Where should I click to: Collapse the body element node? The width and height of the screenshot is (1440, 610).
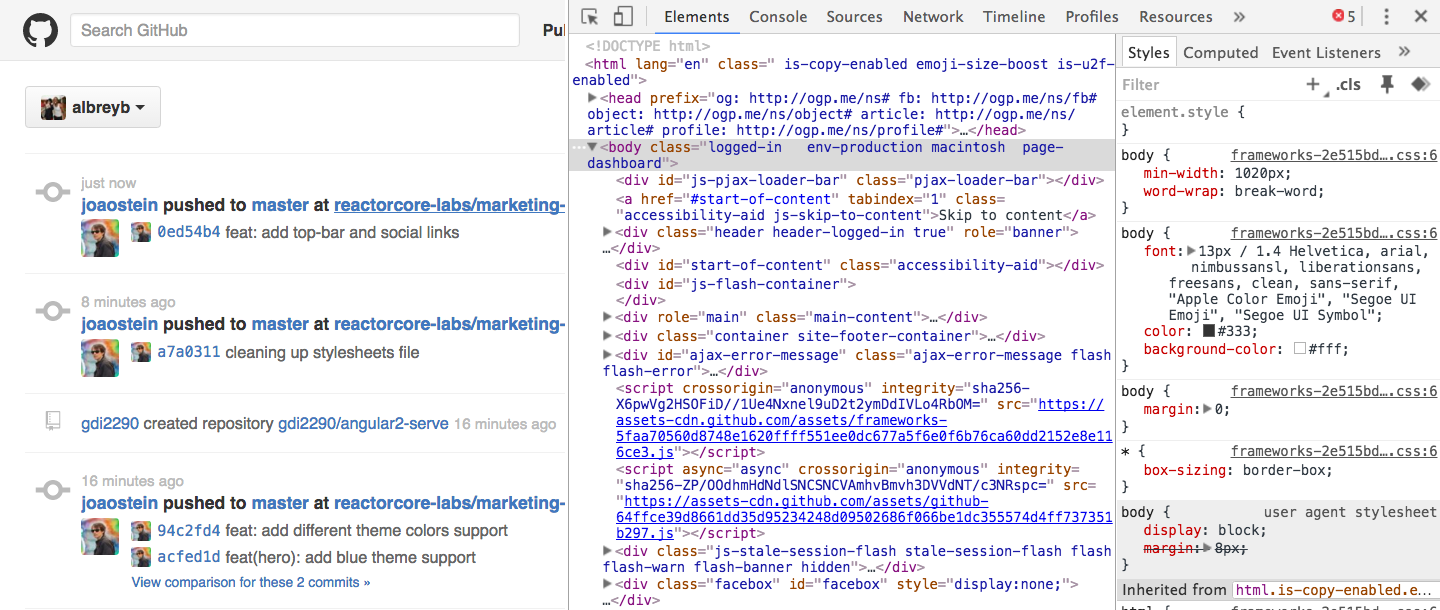click(x=593, y=147)
